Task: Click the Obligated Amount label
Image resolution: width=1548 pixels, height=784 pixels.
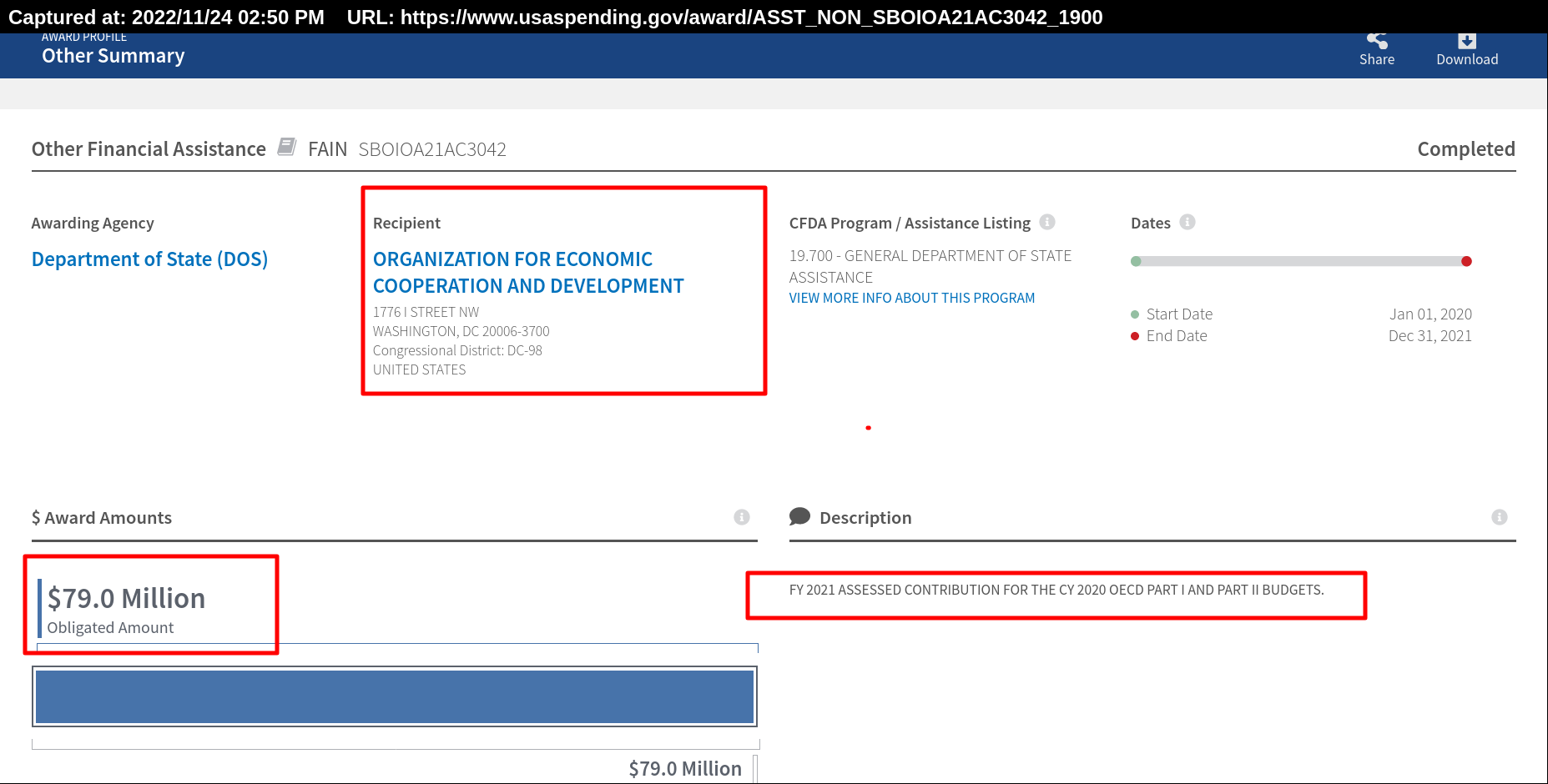Action: (x=110, y=628)
